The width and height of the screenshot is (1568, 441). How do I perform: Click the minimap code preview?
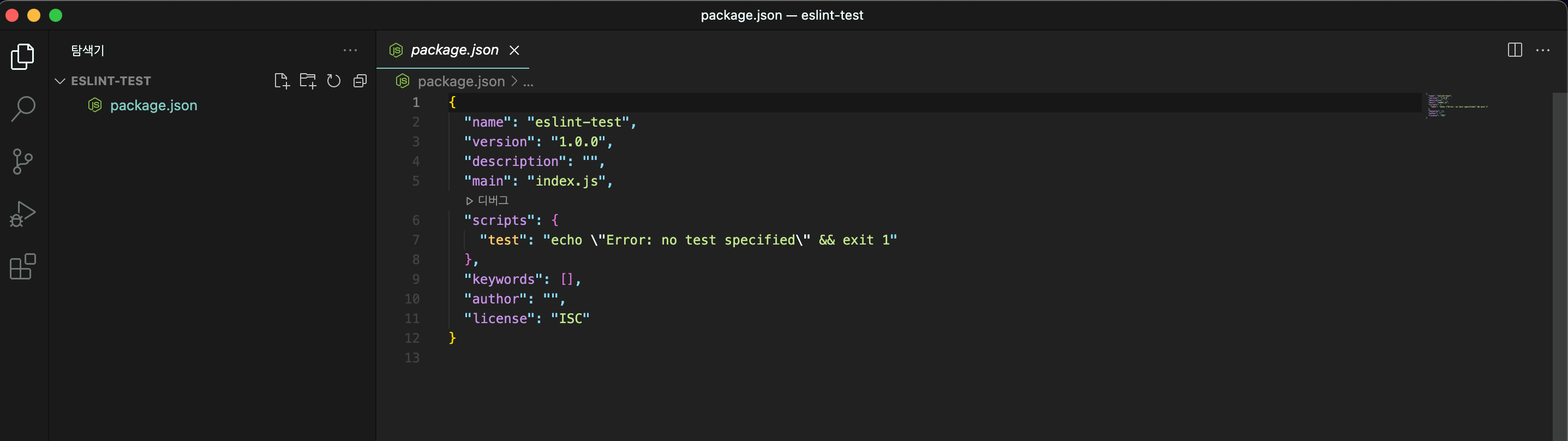click(1456, 105)
